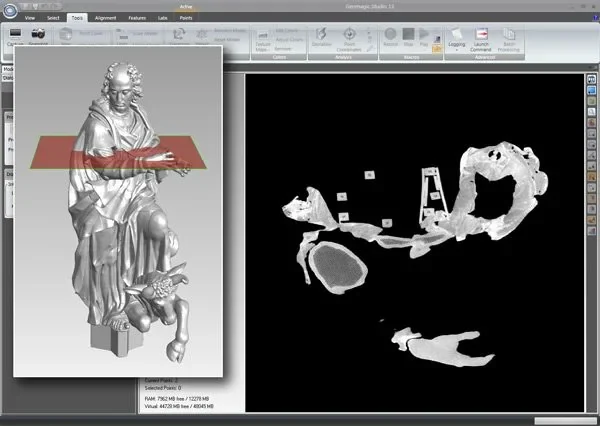Click the Virtual memory status line
Screen dimensions: 600x426
pos(179,406)
